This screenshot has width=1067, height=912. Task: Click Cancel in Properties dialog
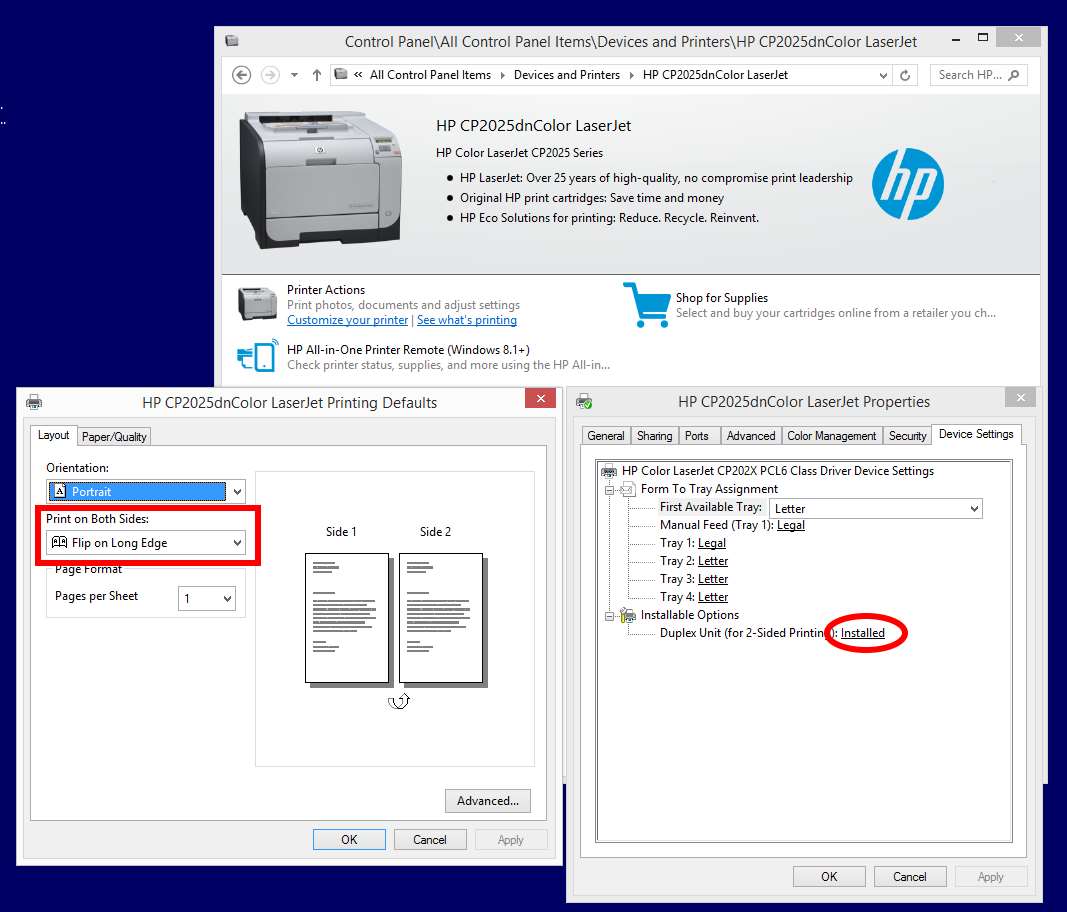(x=910, y=877)
